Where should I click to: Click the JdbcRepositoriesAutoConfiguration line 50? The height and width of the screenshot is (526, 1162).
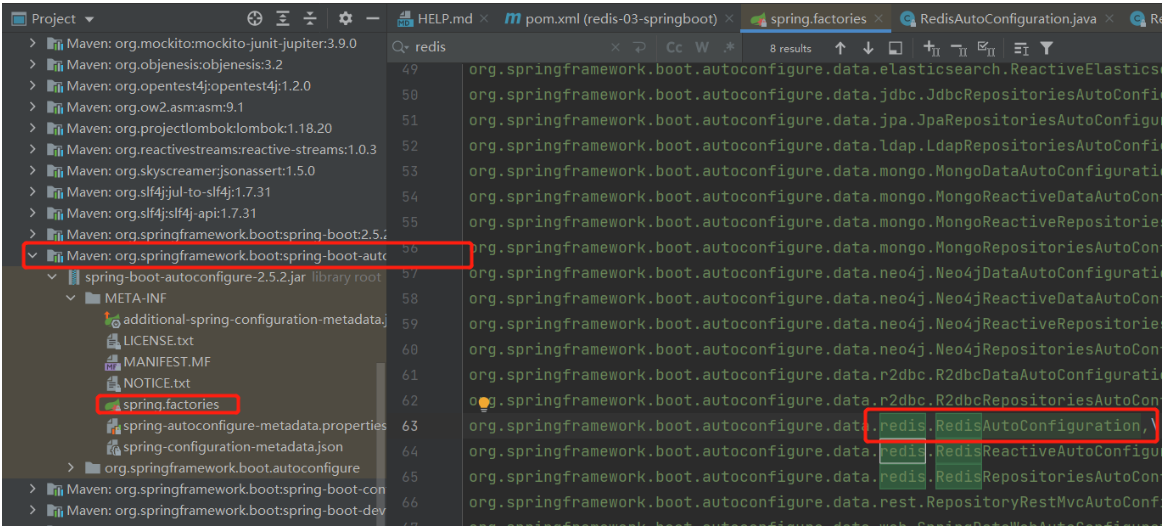coord(814,96)
